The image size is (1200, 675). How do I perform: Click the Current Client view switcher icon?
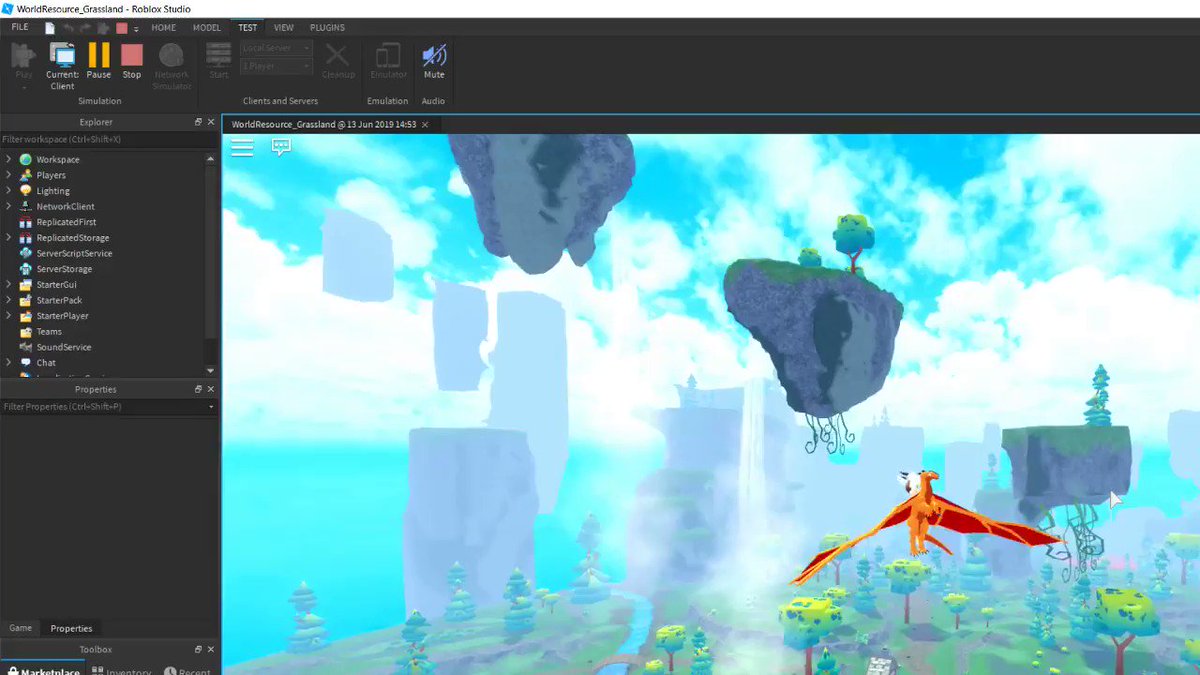pyautogui.click(x=62, y=55)
